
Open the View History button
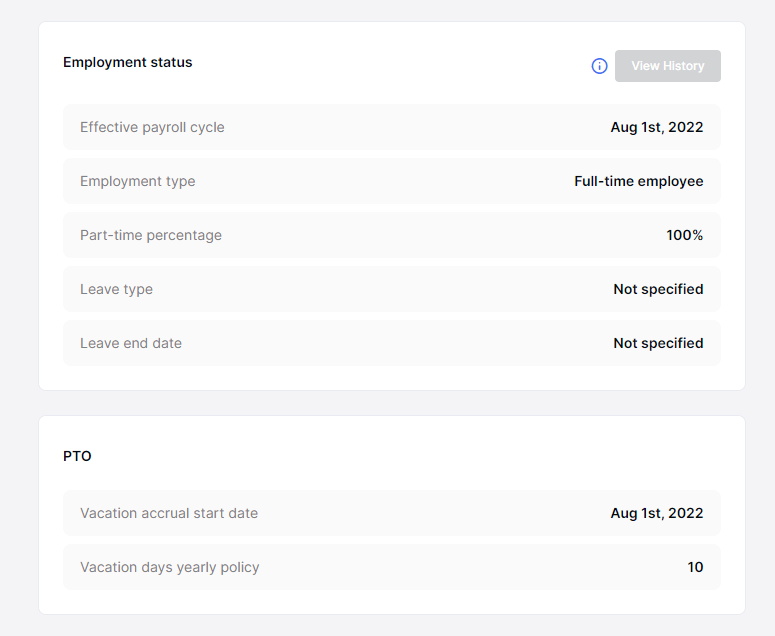[667, 66]
